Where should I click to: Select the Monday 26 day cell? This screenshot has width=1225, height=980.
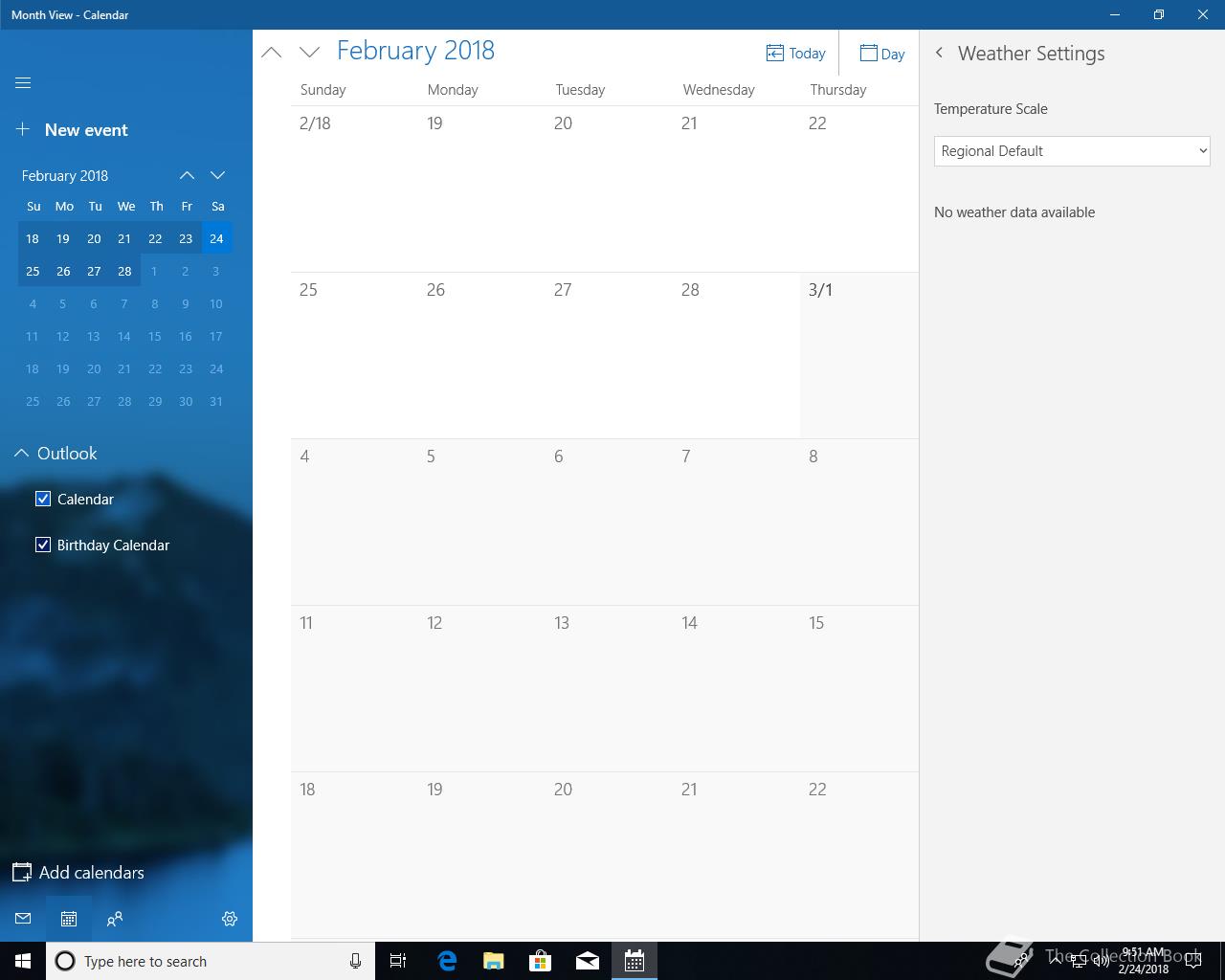click(x=481, y=355)
